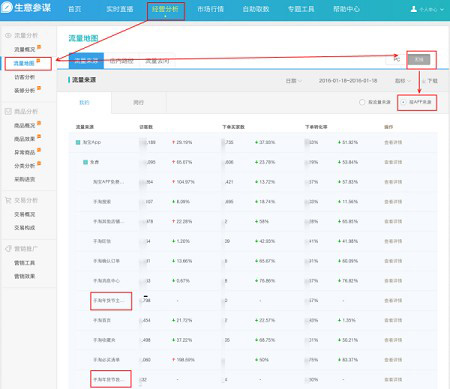Open 交易概况 in the sidebar
Image resolution: width=450 pixels, height=389 pixels.
click(x=24, y=214)
